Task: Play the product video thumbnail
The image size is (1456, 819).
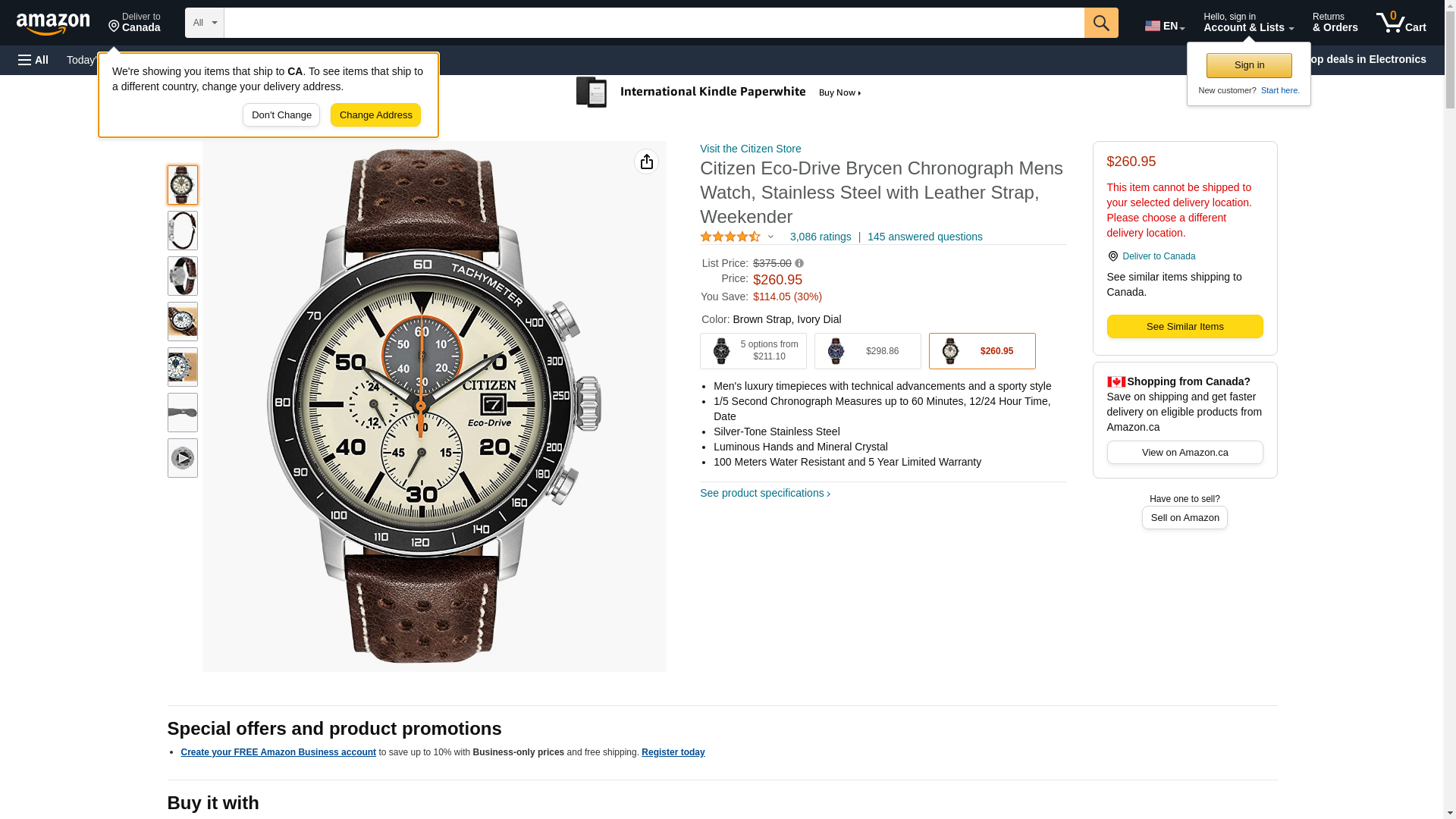Action: (183, 458)
